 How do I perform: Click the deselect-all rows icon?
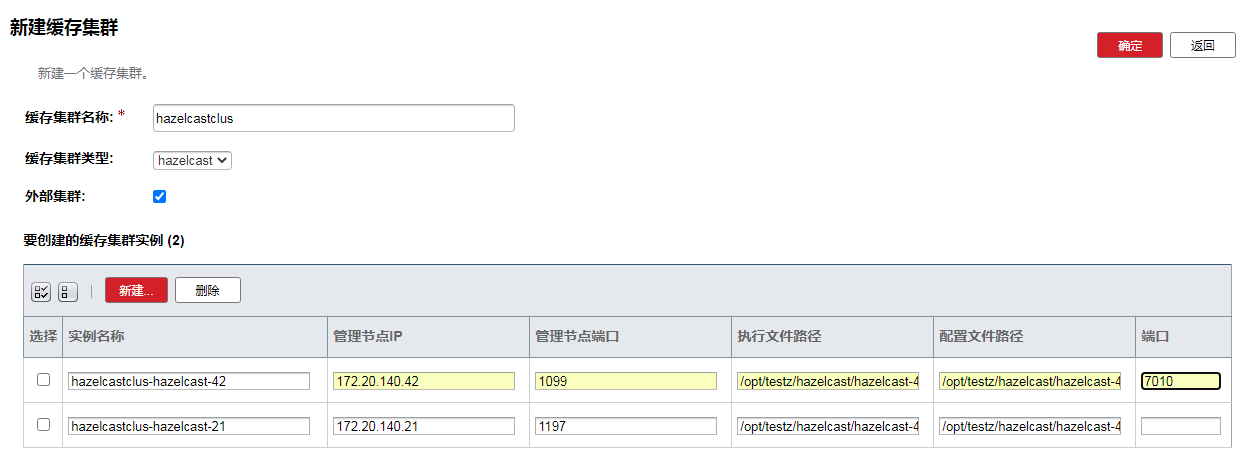click(x=67, y=291)
